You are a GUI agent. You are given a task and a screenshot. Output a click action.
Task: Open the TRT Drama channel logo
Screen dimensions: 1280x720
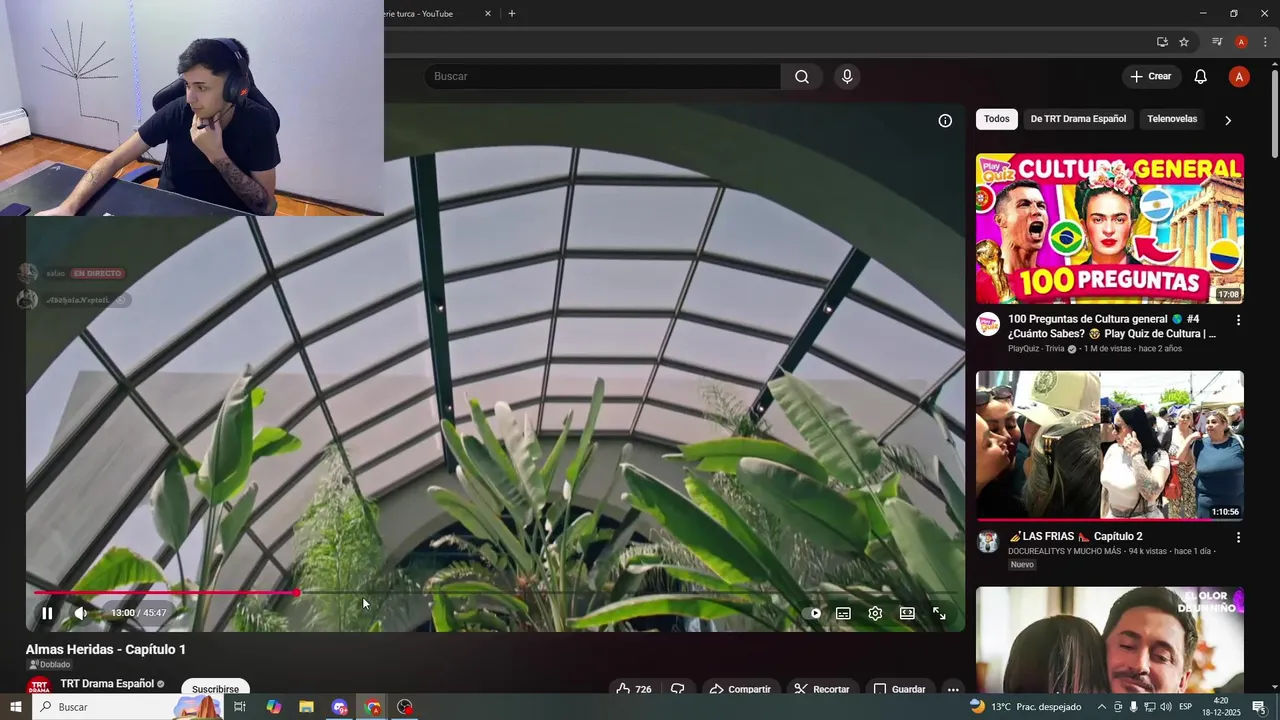[39, 686]
